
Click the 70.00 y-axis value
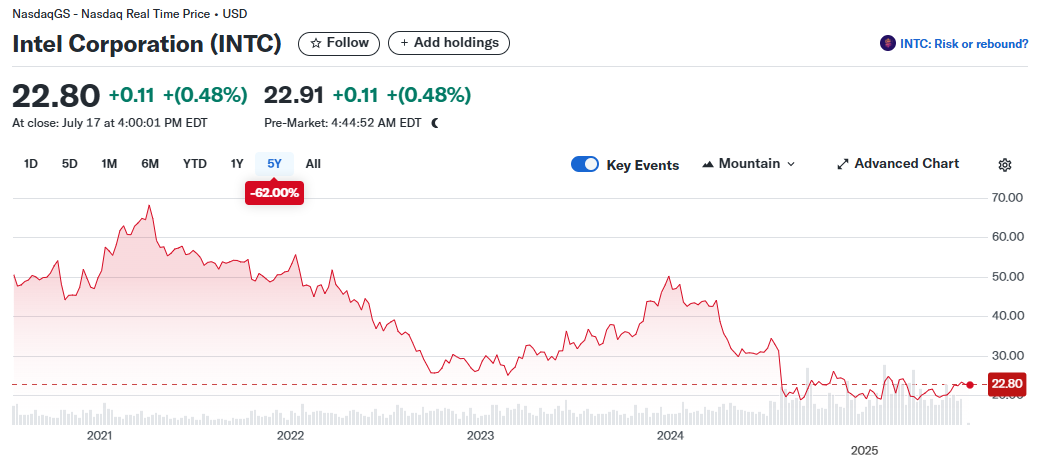(1006, 198)
